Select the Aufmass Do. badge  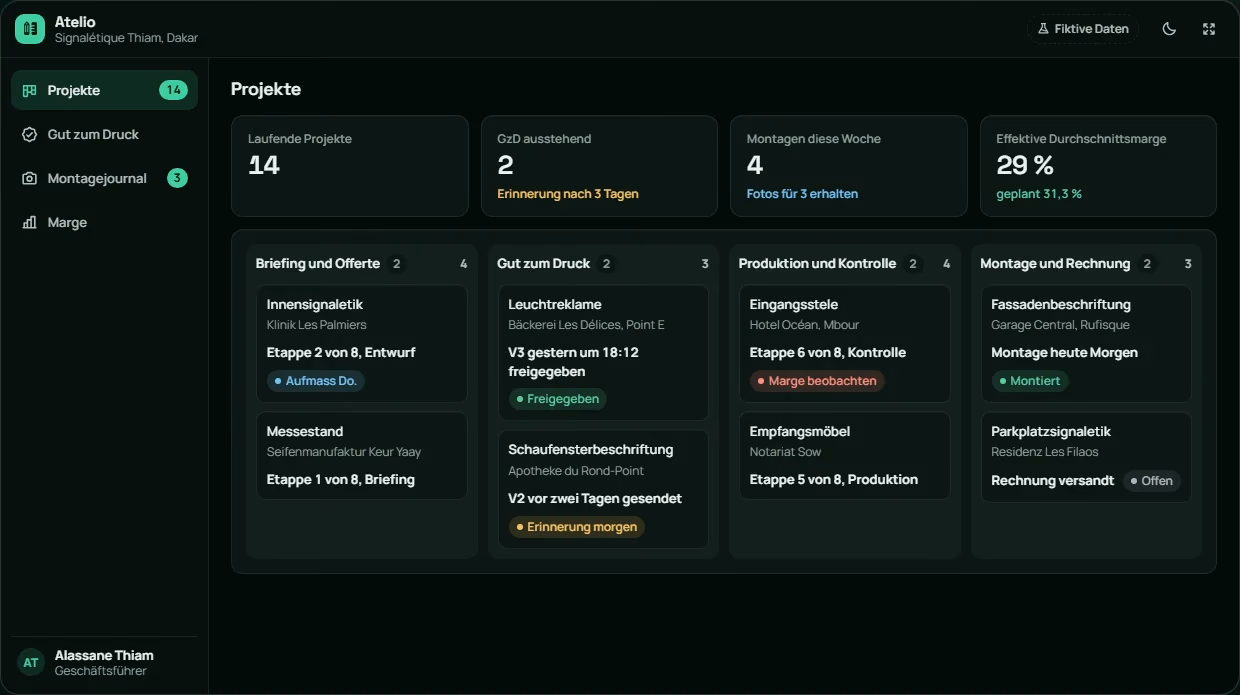click(x=316, y=381)
